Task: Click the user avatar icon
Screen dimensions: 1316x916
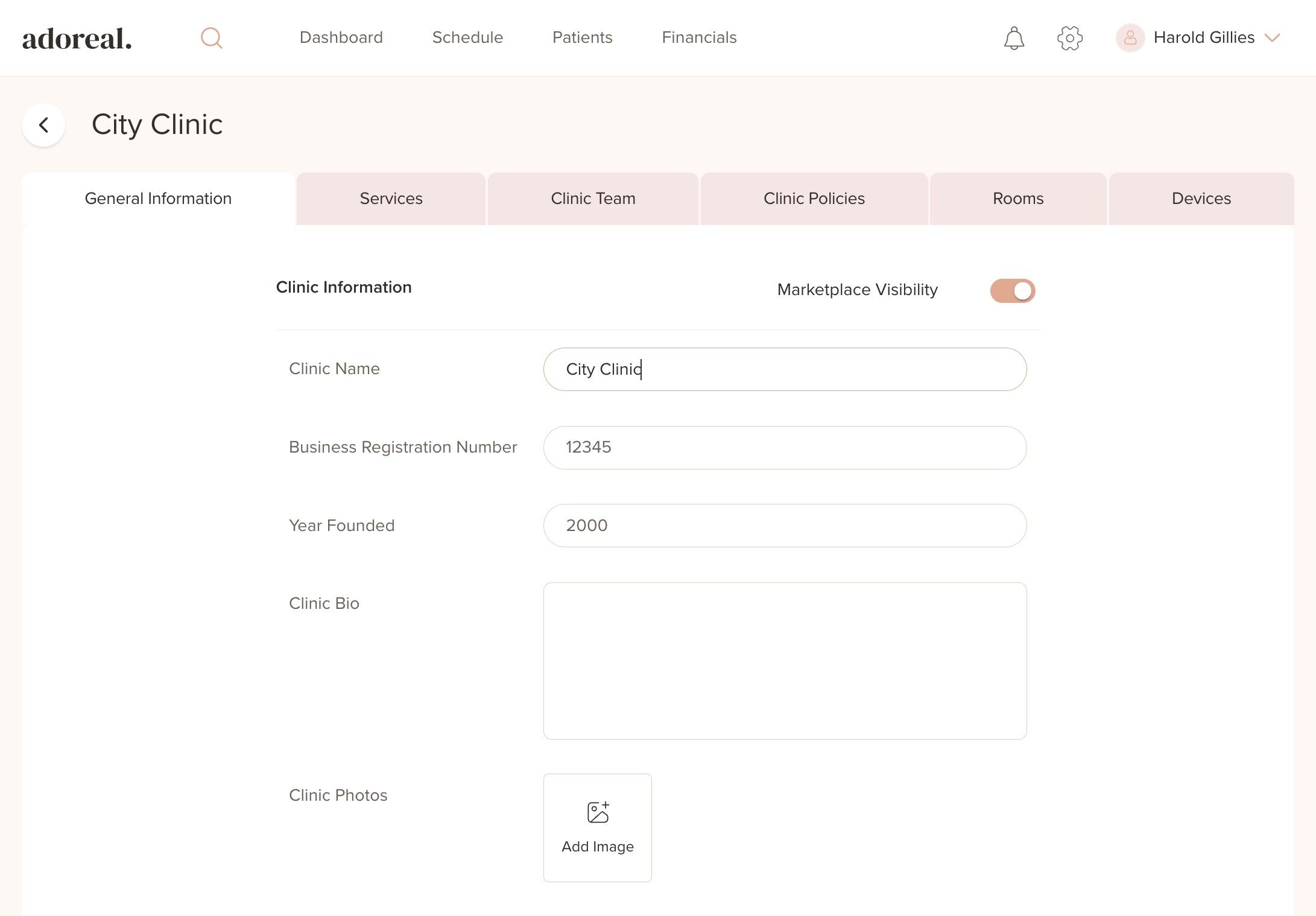Action: 1130,38
